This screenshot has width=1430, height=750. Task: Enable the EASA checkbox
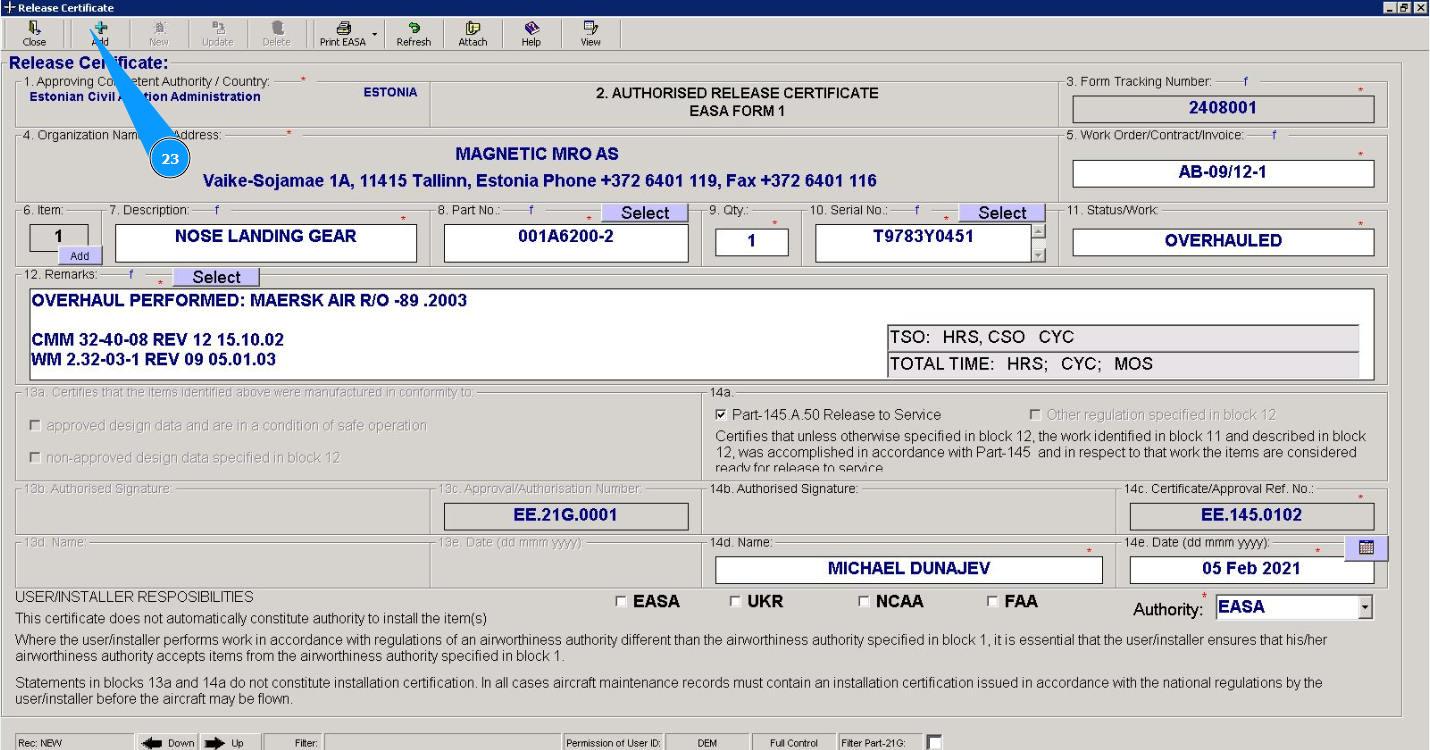coord(621,602)
